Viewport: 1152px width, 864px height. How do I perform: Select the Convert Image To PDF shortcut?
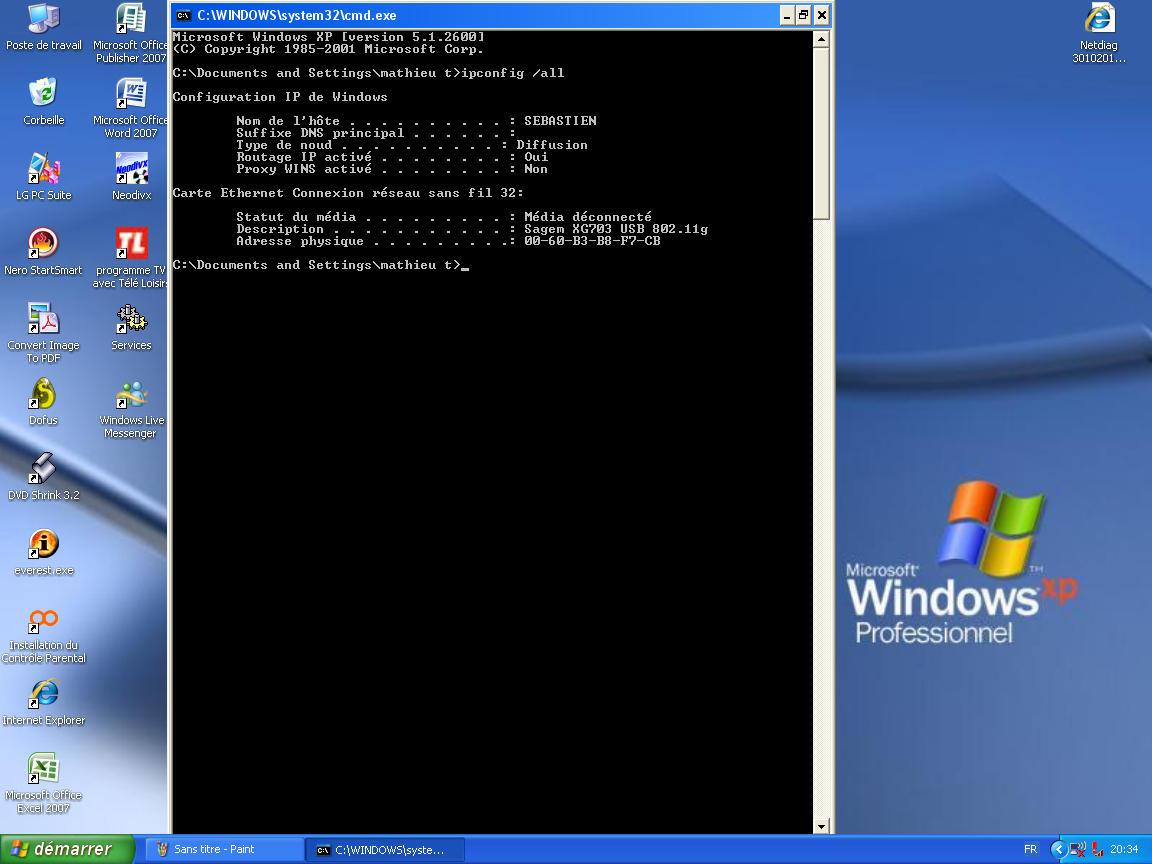coord(43,333)
